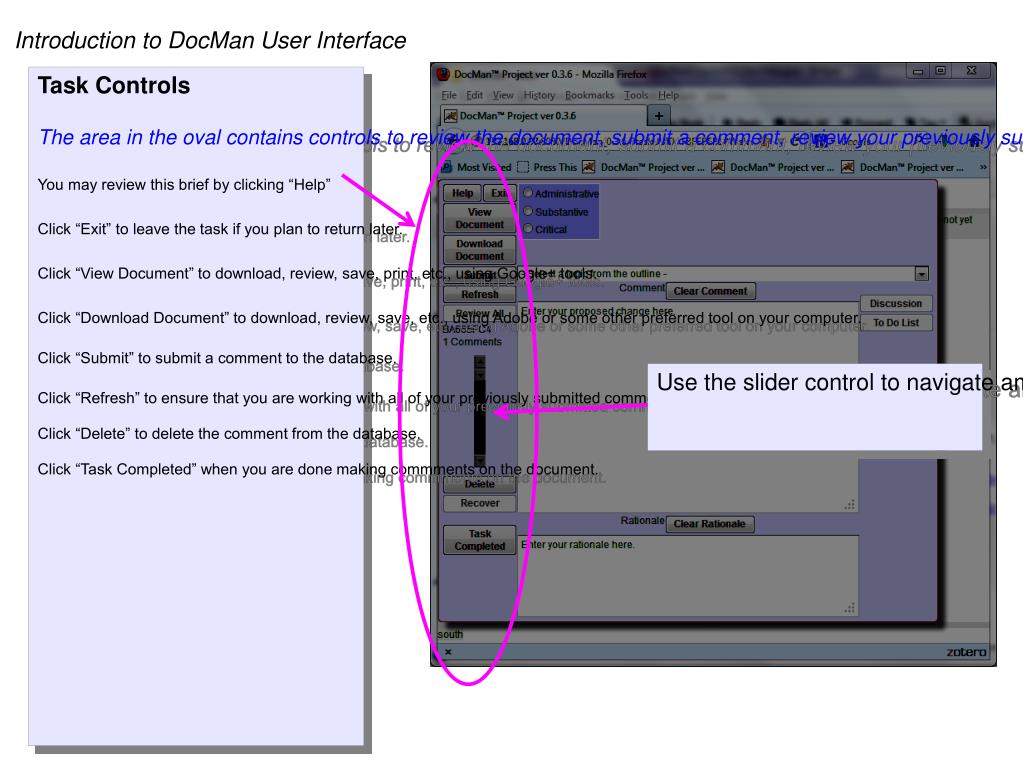Click the slider's top arrow
Screen dimensions: 1023x767
480,361
